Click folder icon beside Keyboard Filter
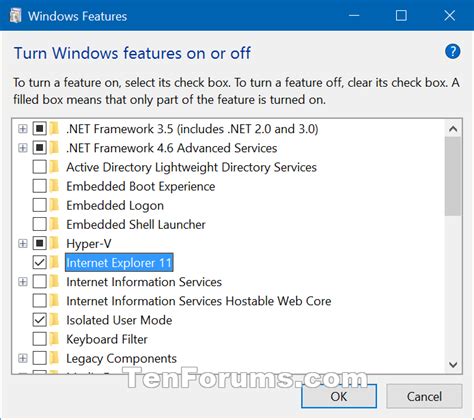This screenshot has height=420, width=474. 54,339
